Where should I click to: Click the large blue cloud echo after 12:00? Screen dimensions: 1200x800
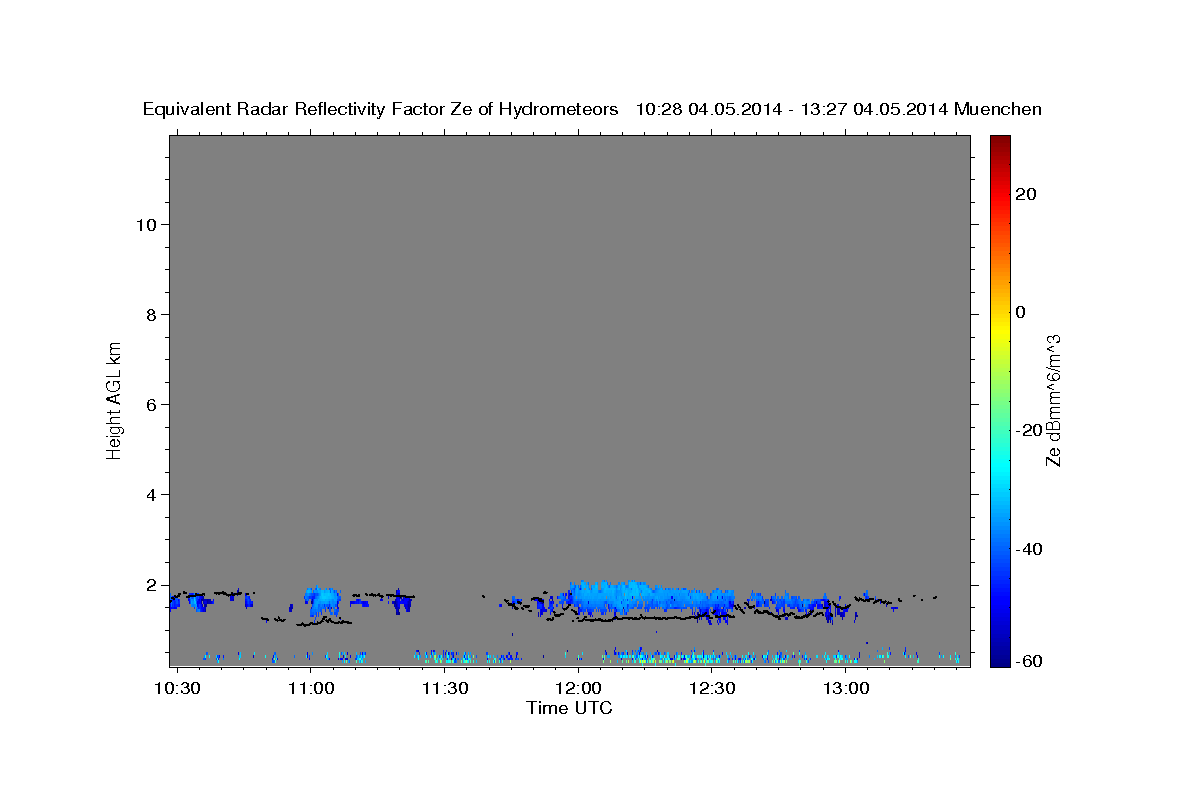[x=650, y=598]
